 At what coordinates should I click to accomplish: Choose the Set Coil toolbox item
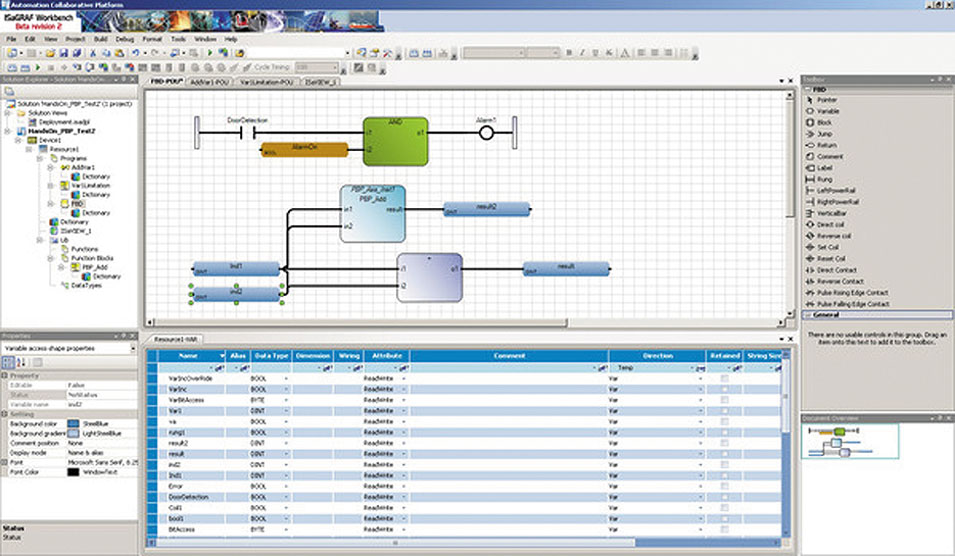point(830,247)
